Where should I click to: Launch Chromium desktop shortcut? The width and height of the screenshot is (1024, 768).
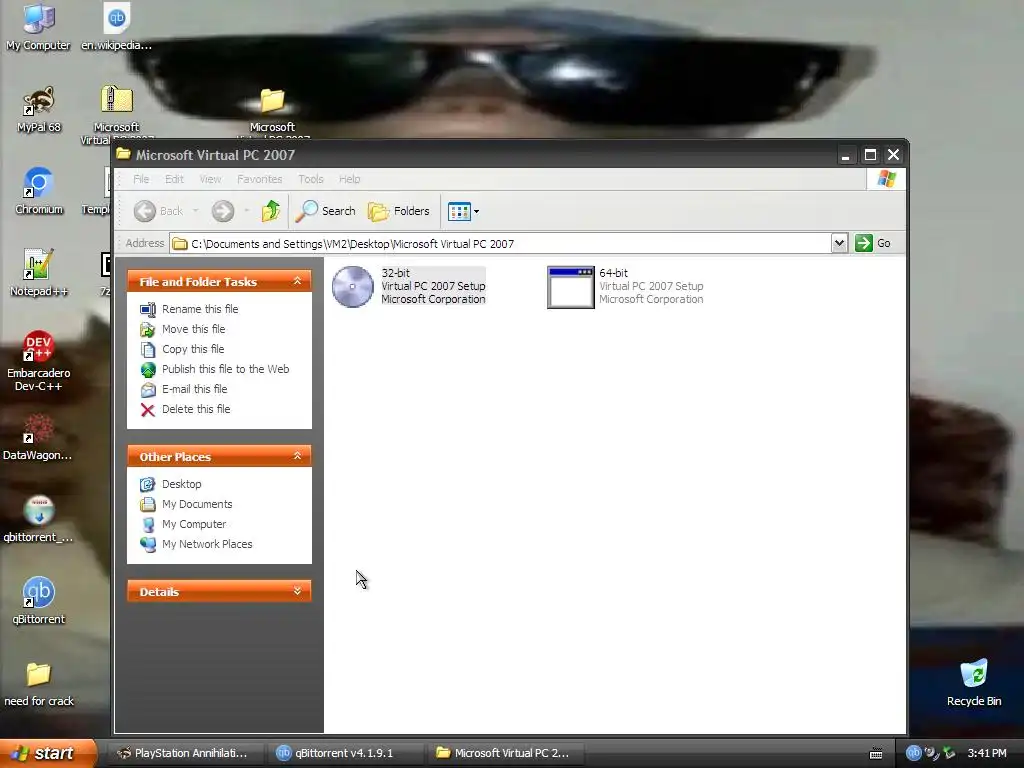(x=39, y=191)
